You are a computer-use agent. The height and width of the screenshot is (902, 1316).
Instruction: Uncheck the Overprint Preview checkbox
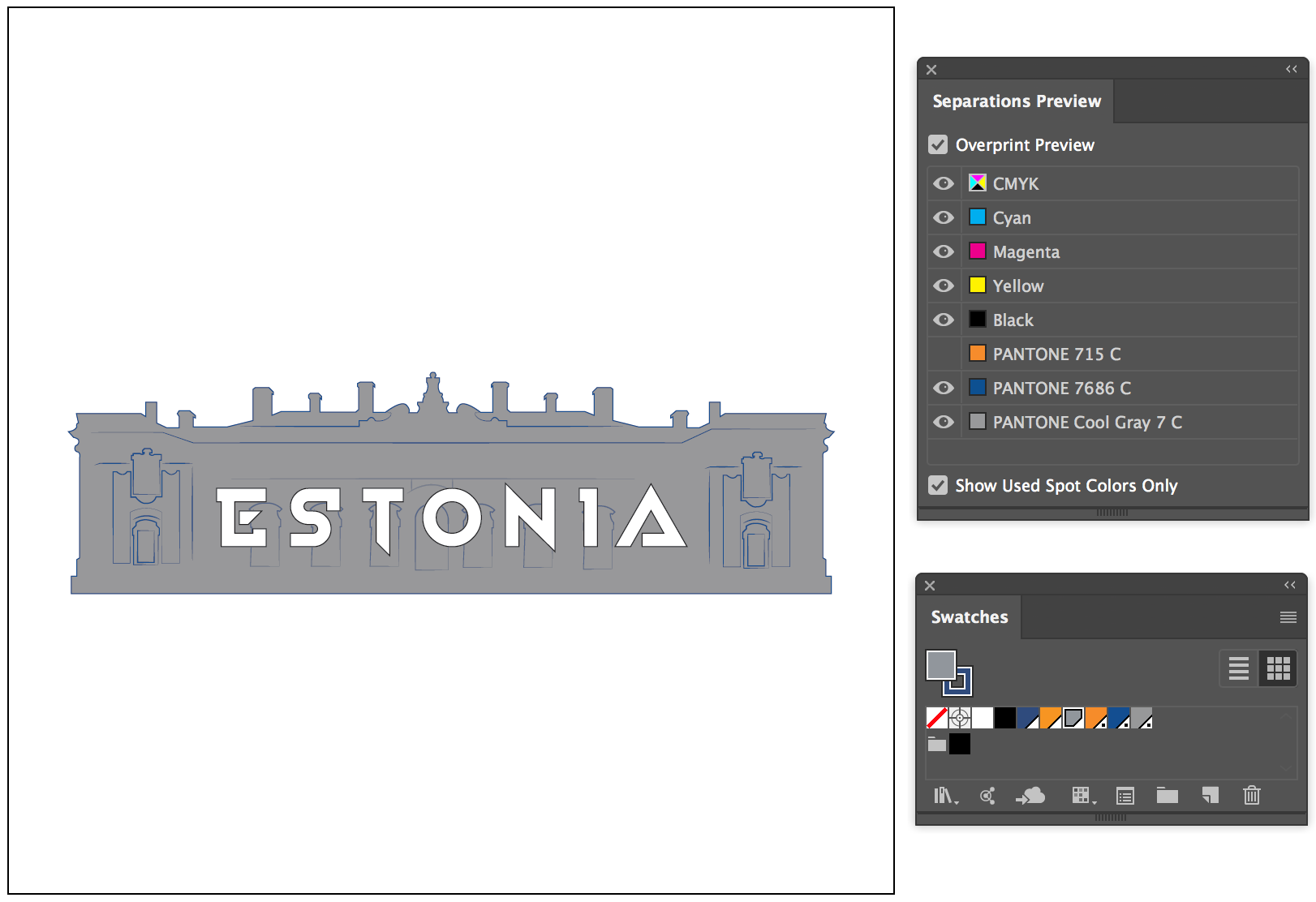click(x=938, y=145)
